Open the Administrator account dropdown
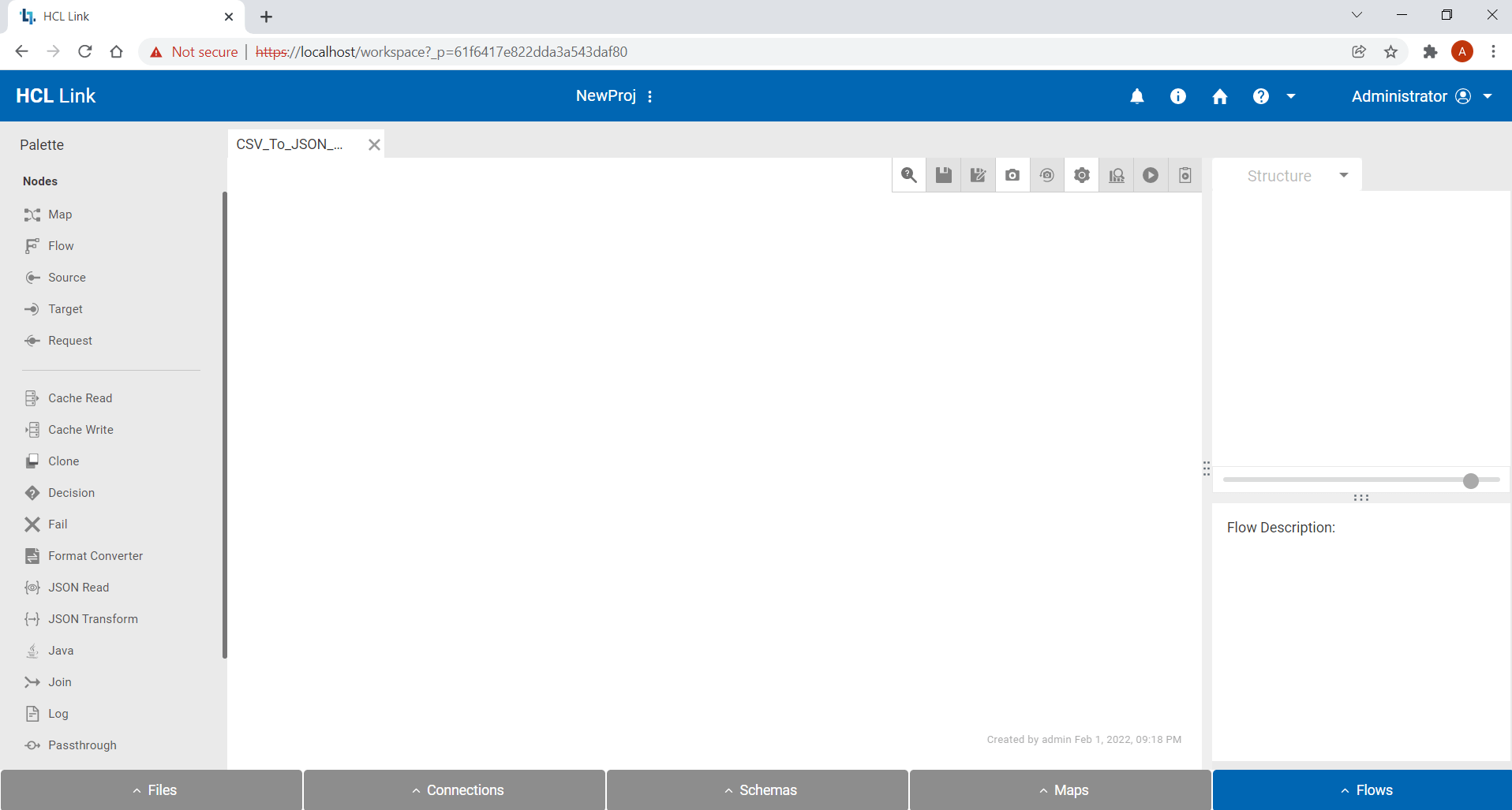 pos(1487,95)
